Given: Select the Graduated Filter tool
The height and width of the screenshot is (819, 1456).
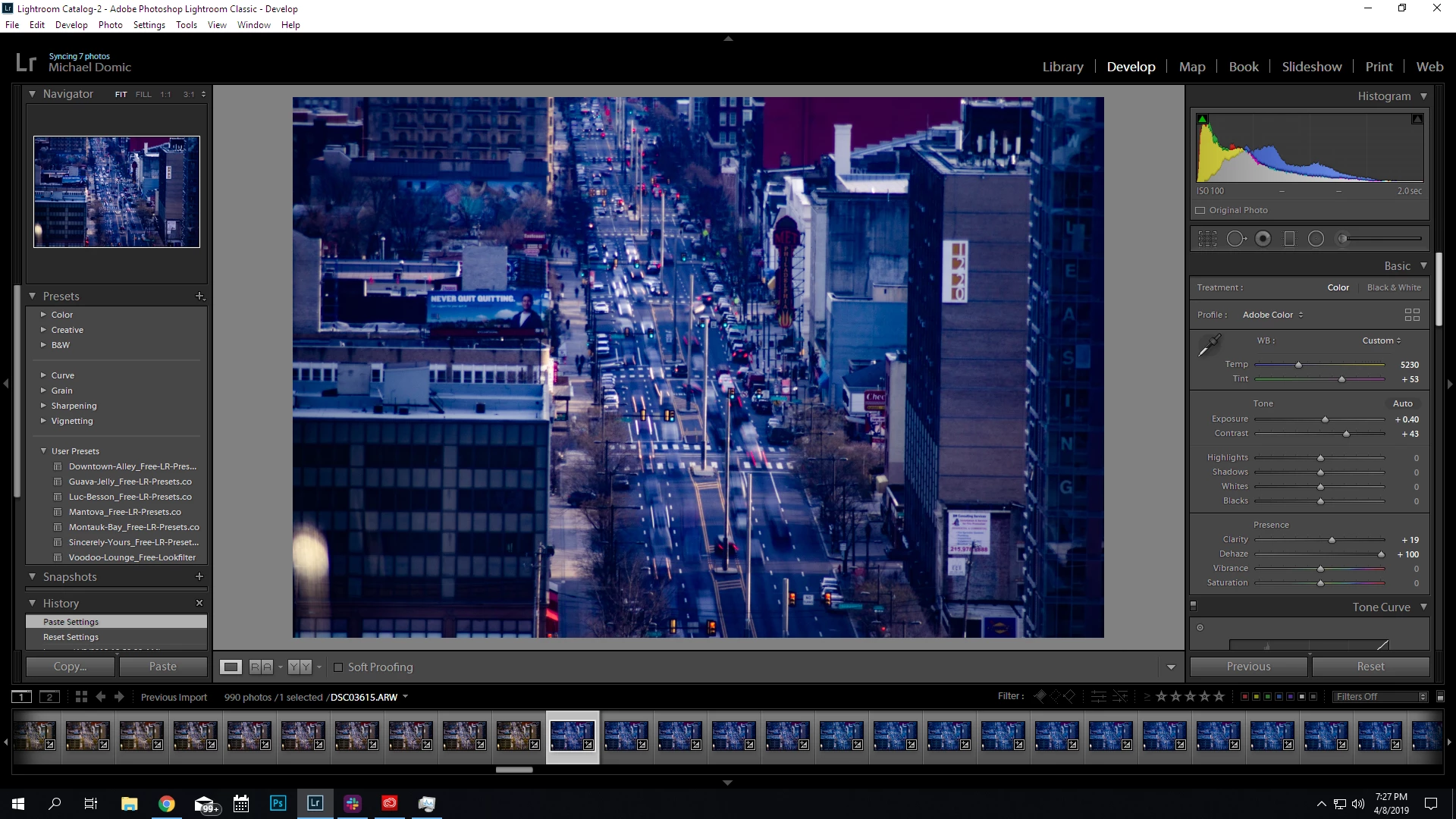Looking at the screenshot, I should 1289,239.
